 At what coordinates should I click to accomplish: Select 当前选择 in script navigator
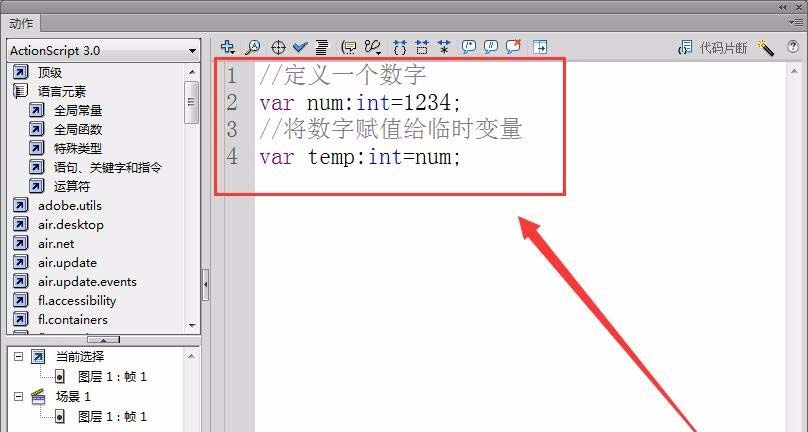click(80, 357)
